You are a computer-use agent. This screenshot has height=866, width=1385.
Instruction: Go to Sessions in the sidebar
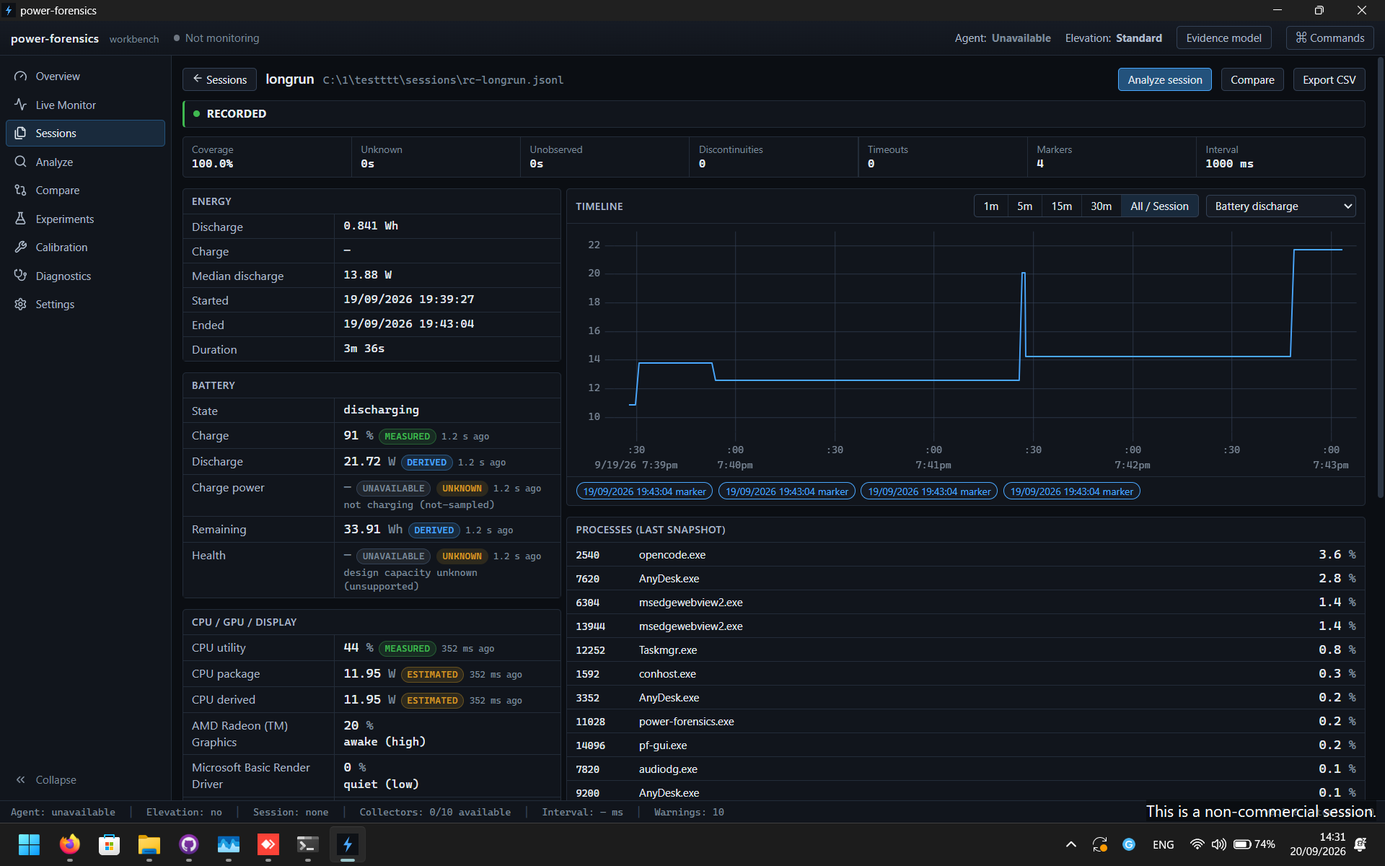[x=86, y=133]
